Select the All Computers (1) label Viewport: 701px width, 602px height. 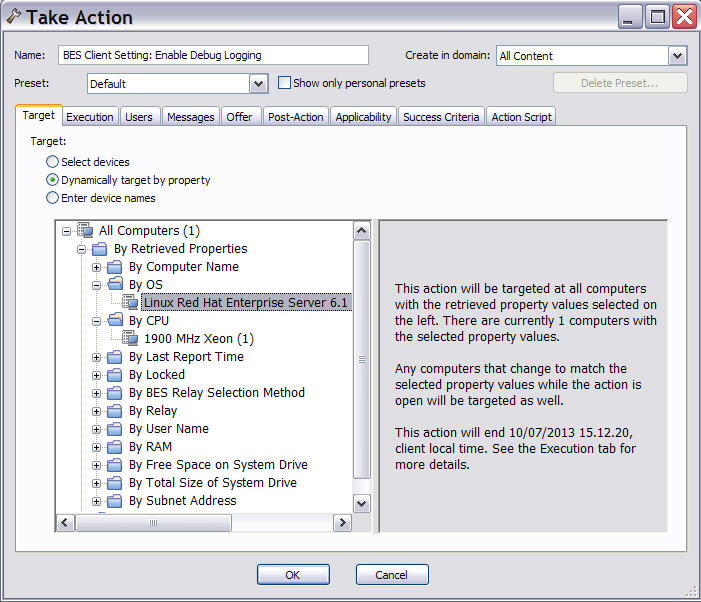click(149, 231)
